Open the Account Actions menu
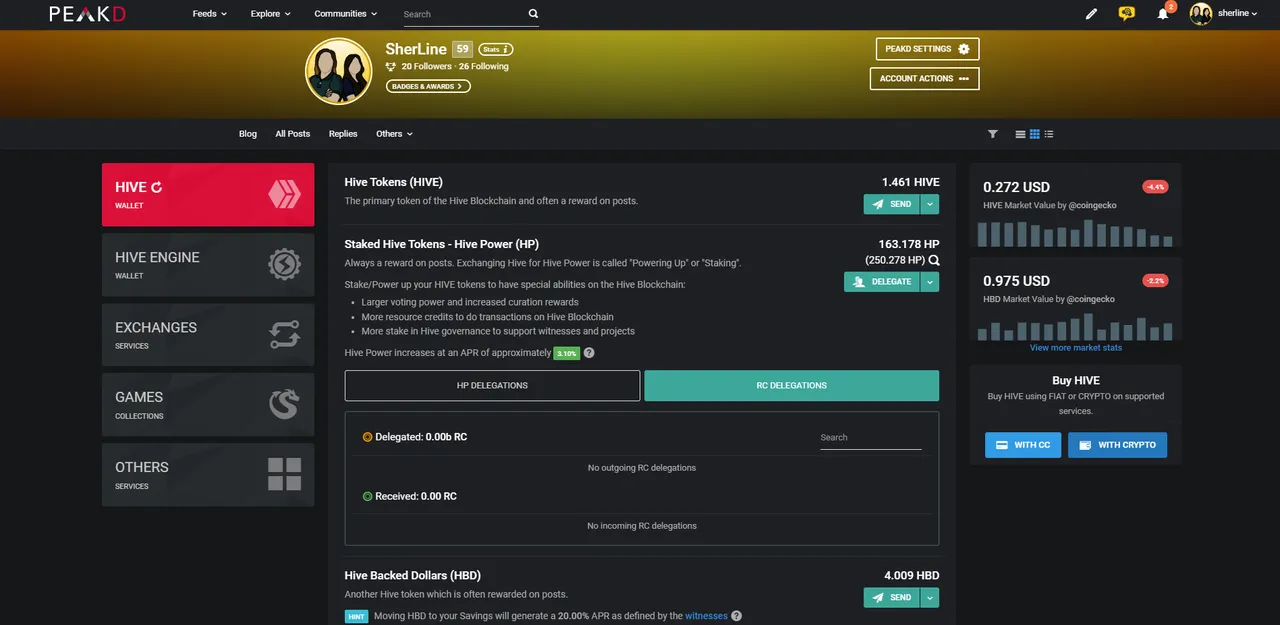1280x625 pixels. (924, 78)
